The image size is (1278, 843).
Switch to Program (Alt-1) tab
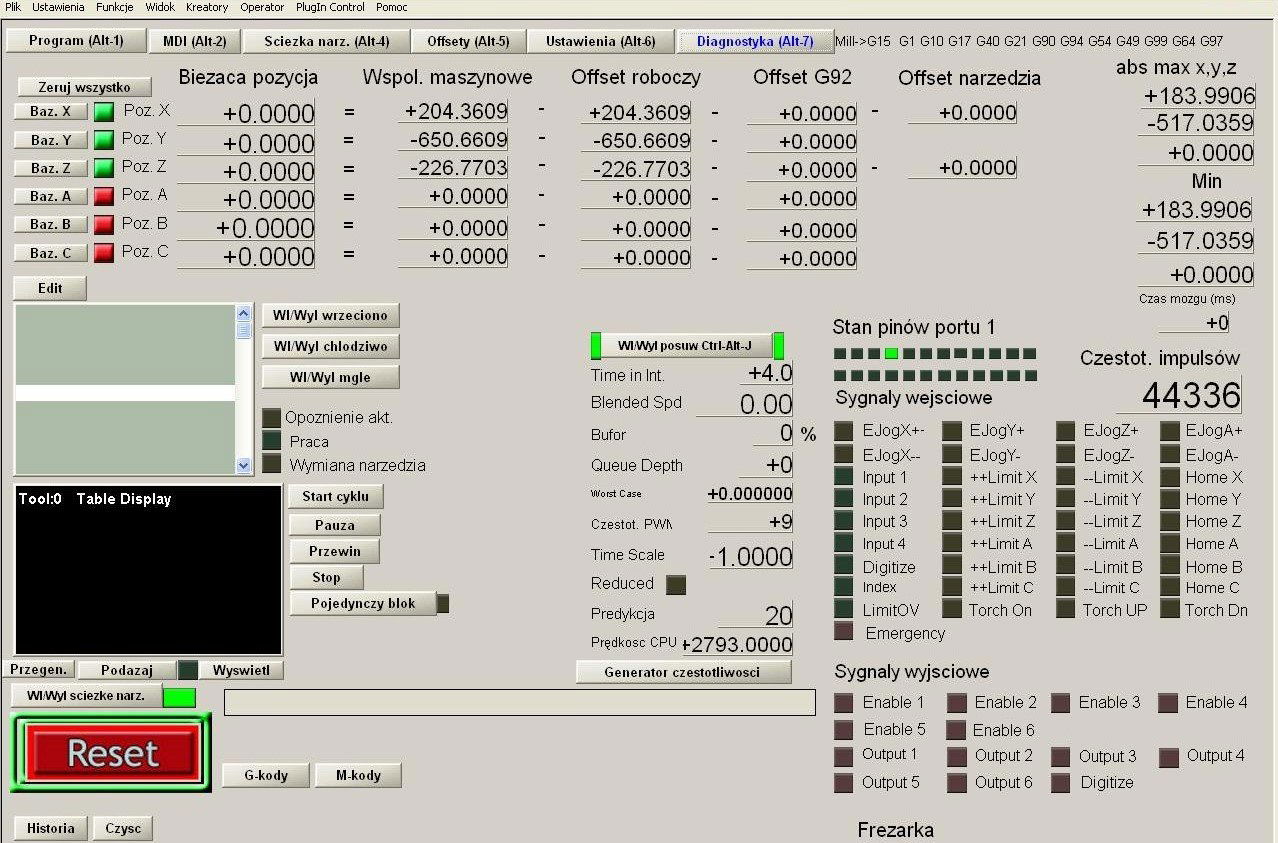point(76,40)
